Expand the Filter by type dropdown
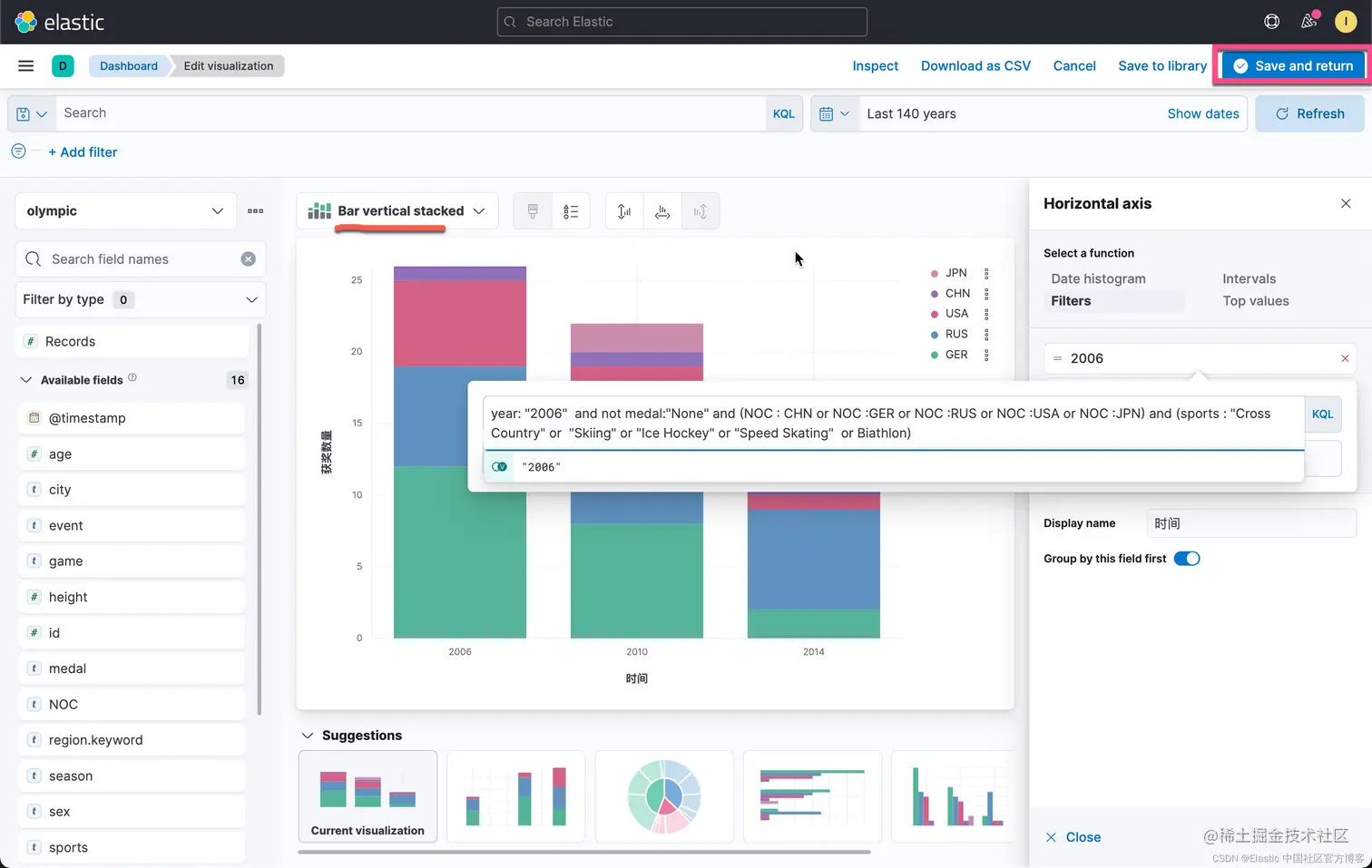This screenshot has width=1372, height=868. point(141,299)
